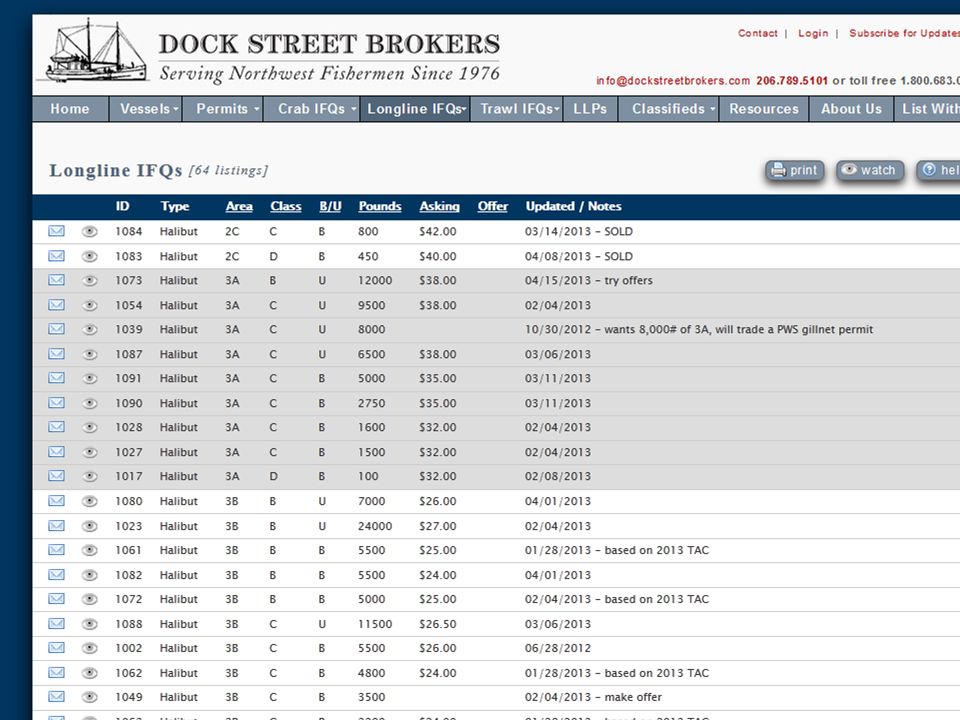960x720 pixels.
Task: Expand the Vessels dropdown menu
Action: 146,109
